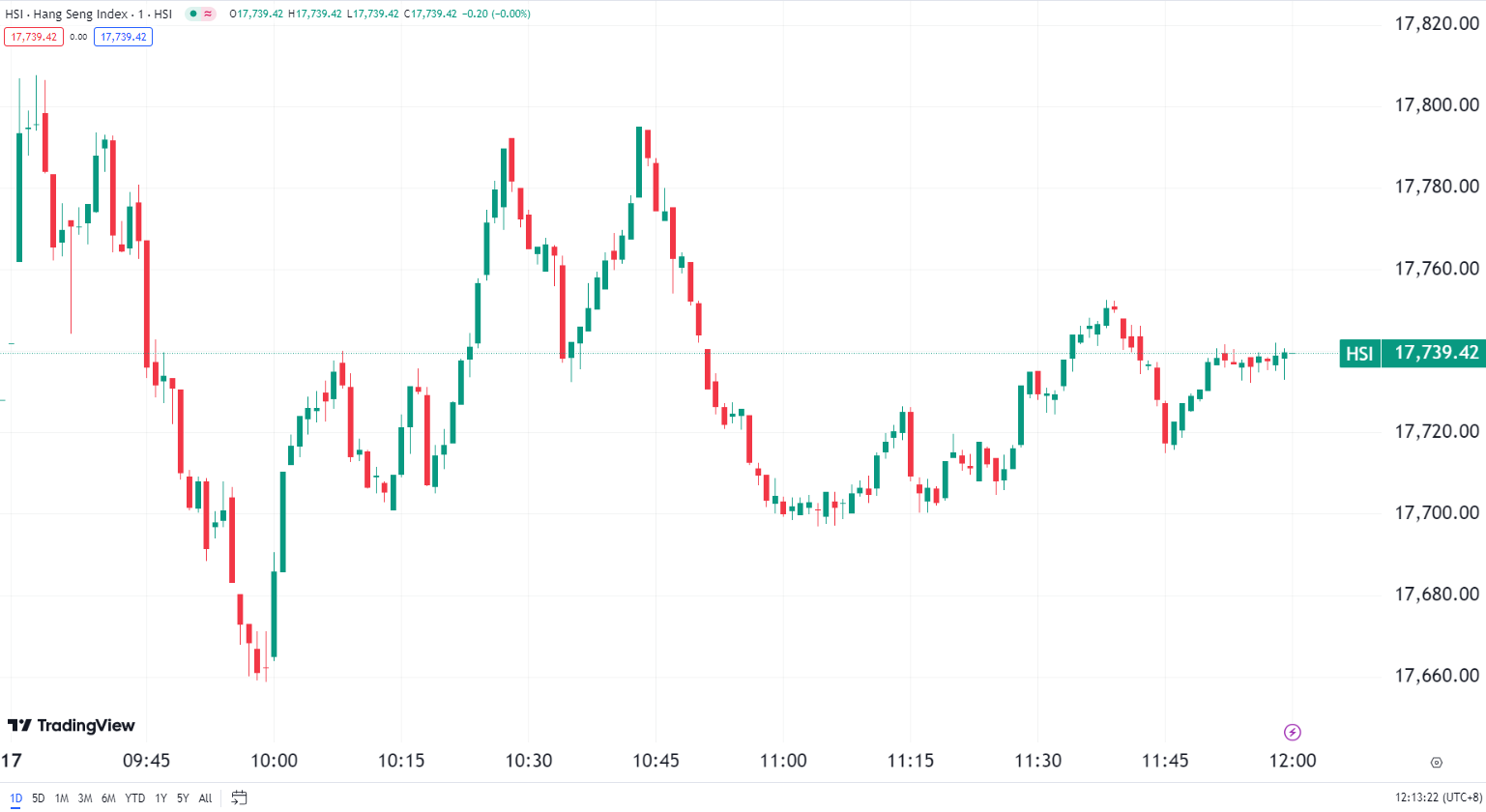Viewport: 1486px width, 812px height.
Task: Click the green 17,739.42 current price tag
Action: [1433, 354]
